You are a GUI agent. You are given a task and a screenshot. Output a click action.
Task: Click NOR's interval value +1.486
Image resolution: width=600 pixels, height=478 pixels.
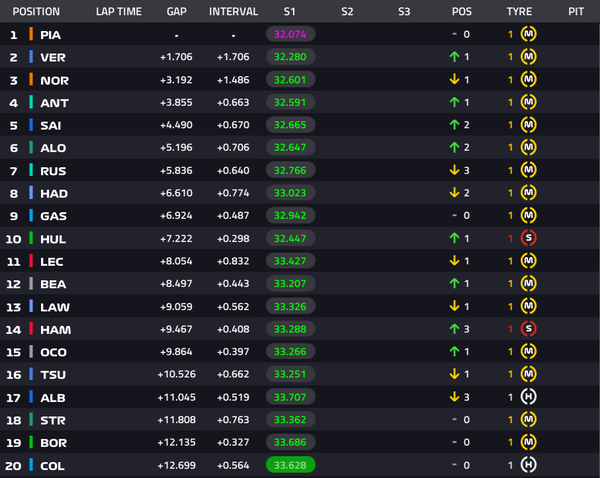point(233,80)
